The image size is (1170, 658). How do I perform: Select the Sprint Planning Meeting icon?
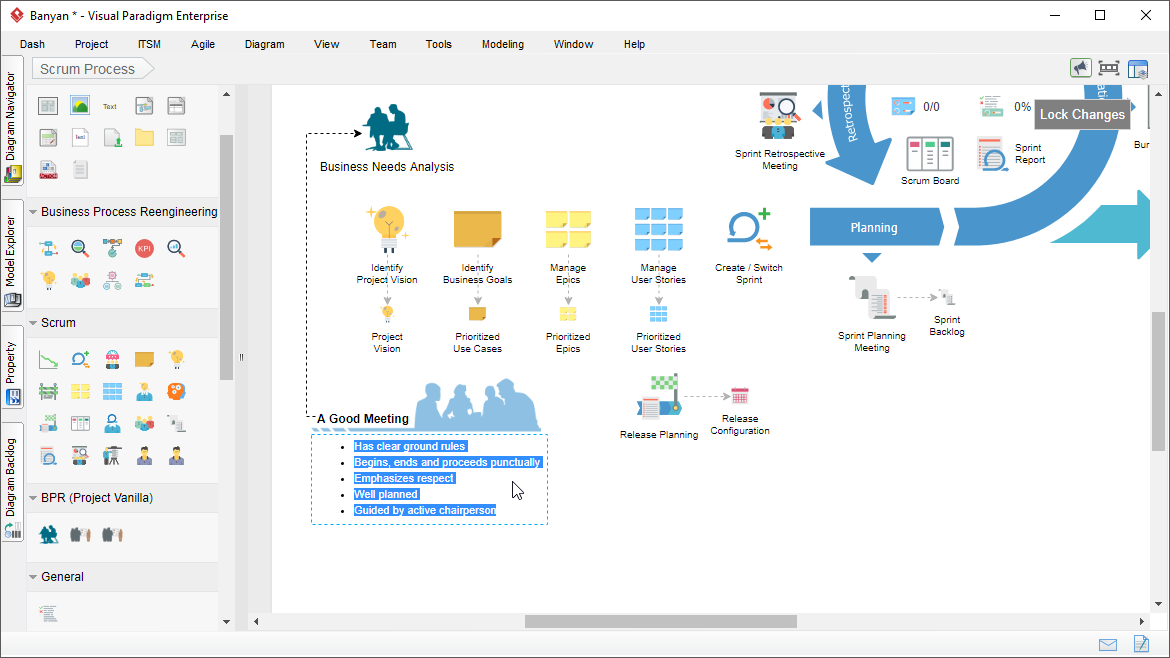coord(872,297)
